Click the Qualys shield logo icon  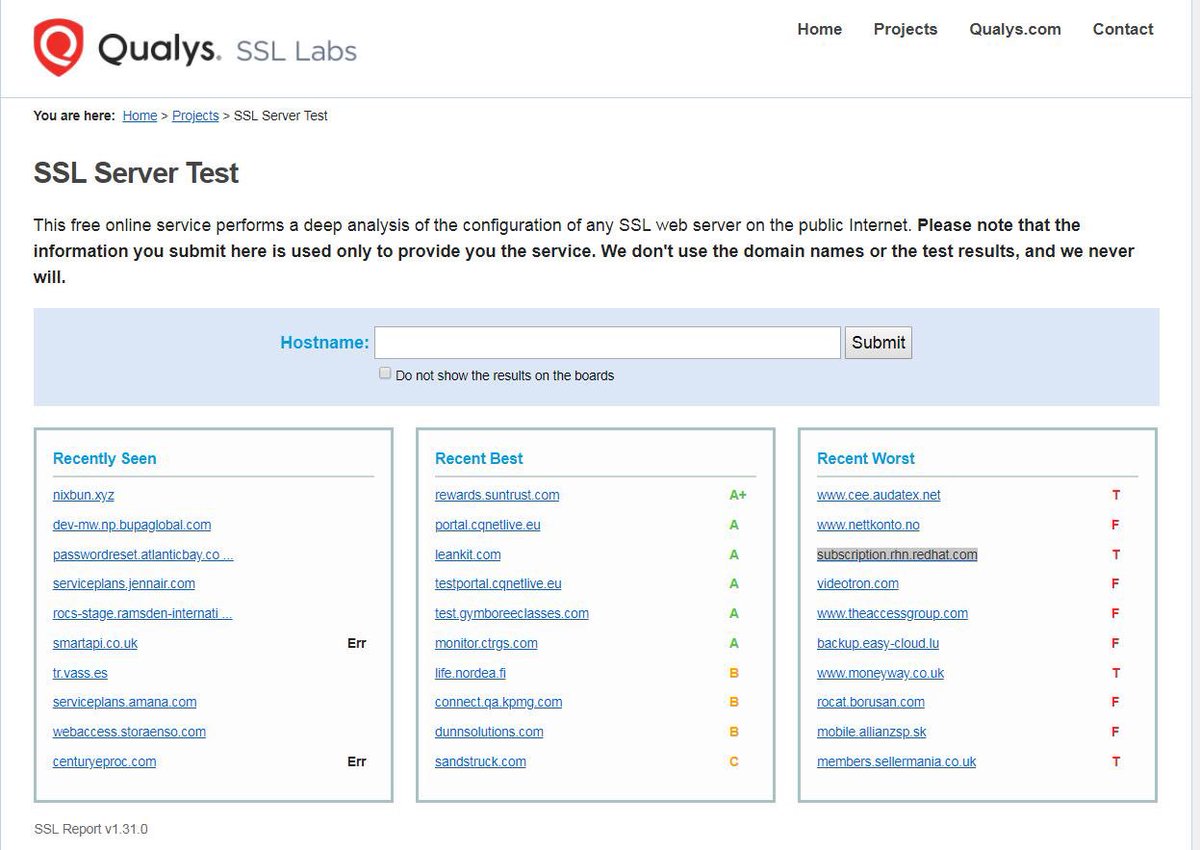click(x=58, y=47)
